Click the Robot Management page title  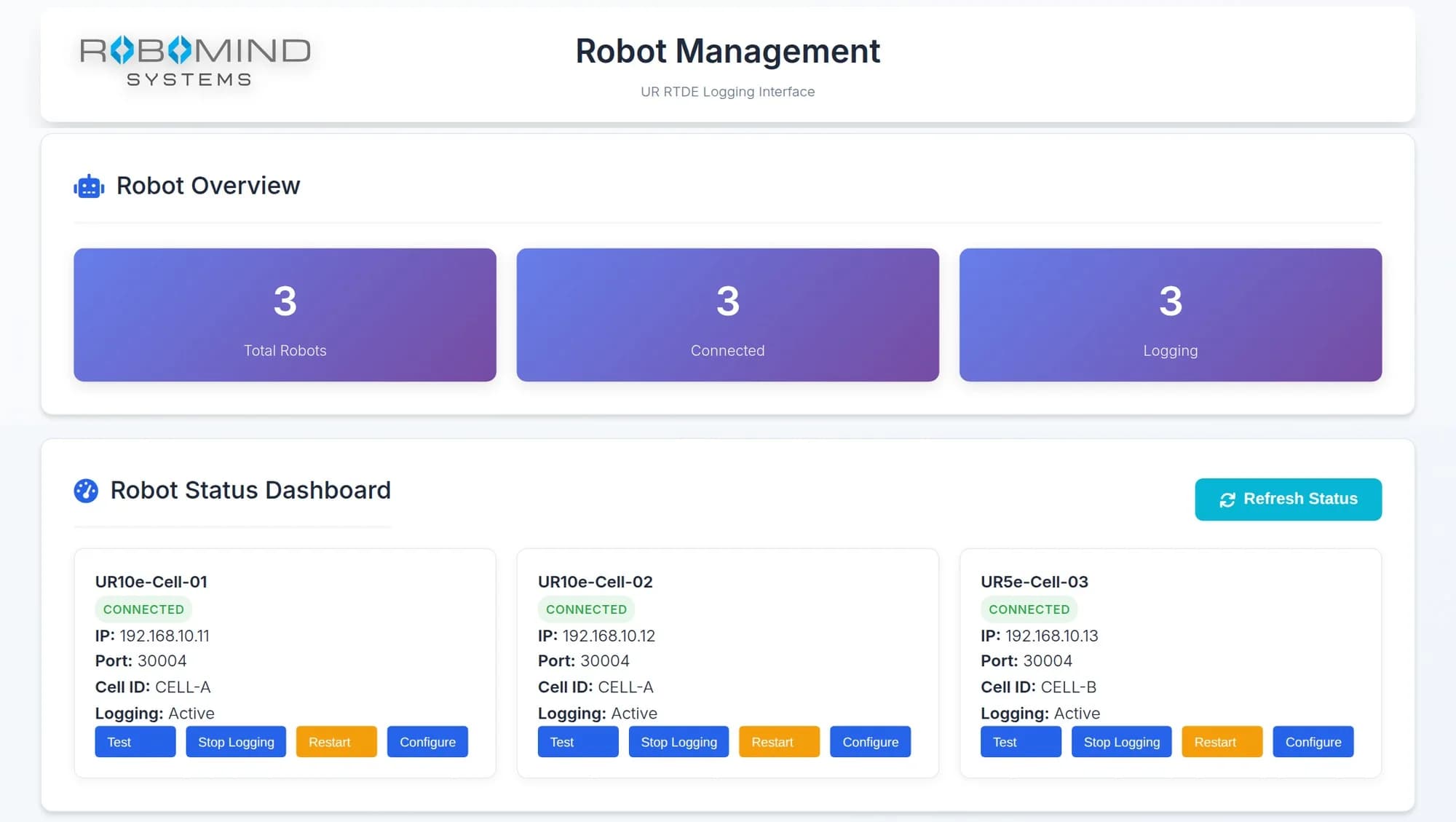point(727,51)
